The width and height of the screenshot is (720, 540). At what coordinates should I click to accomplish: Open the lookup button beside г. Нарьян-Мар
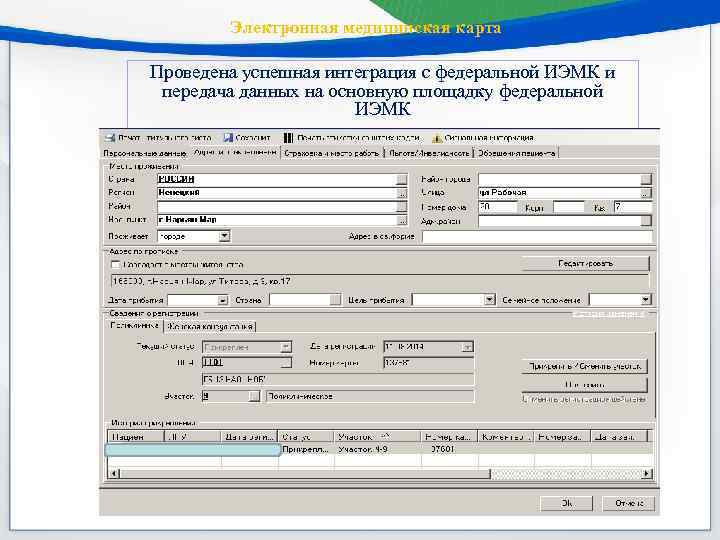tap(402, 220)
